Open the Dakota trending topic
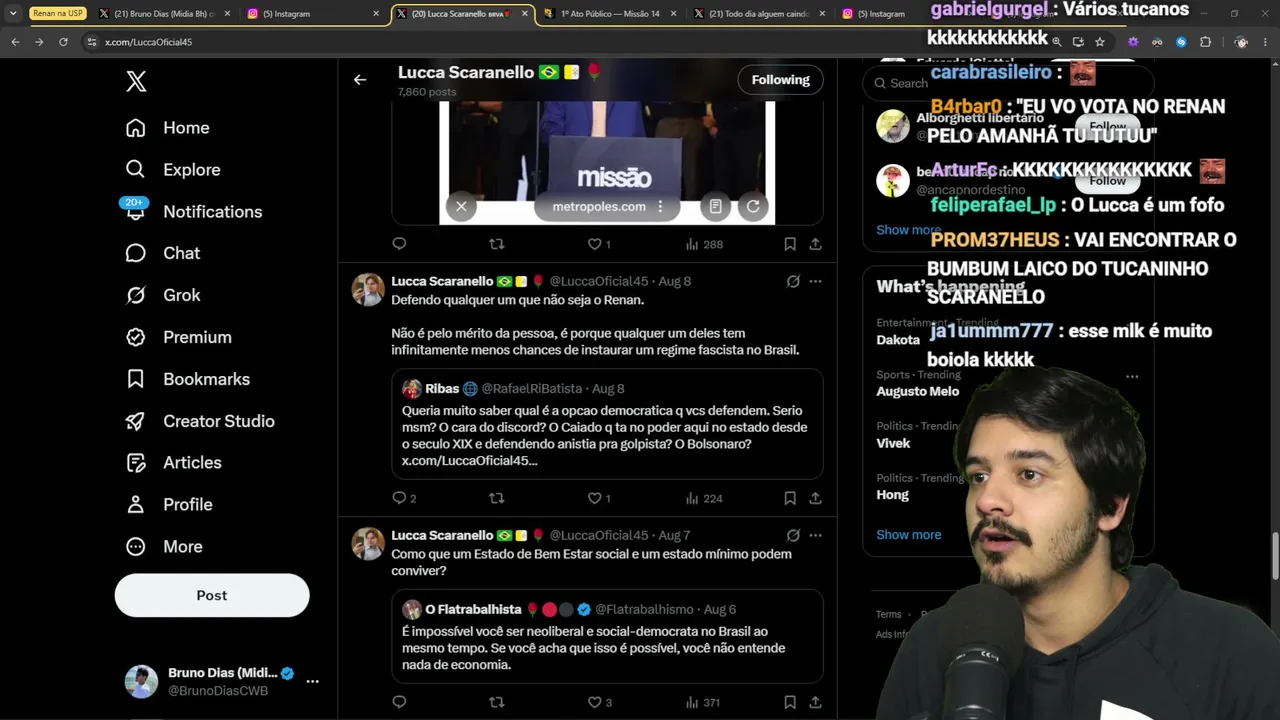 click(898, 340)
